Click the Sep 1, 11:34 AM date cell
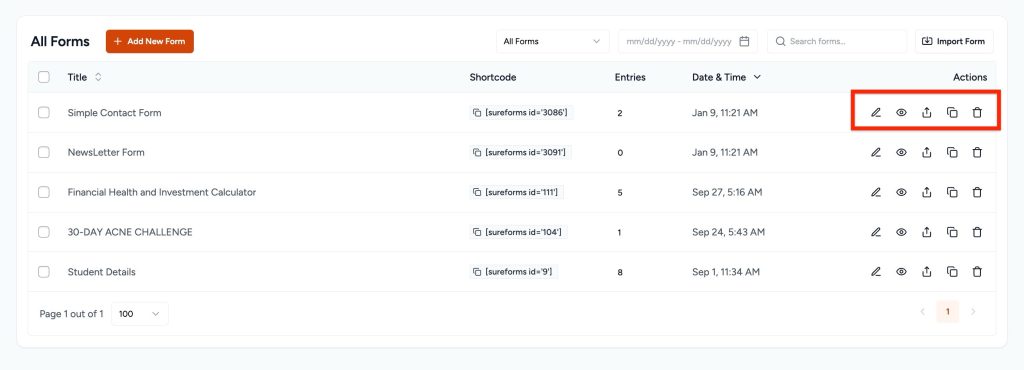This screenshot has width=1024, height=370. (x=726, y=272)
